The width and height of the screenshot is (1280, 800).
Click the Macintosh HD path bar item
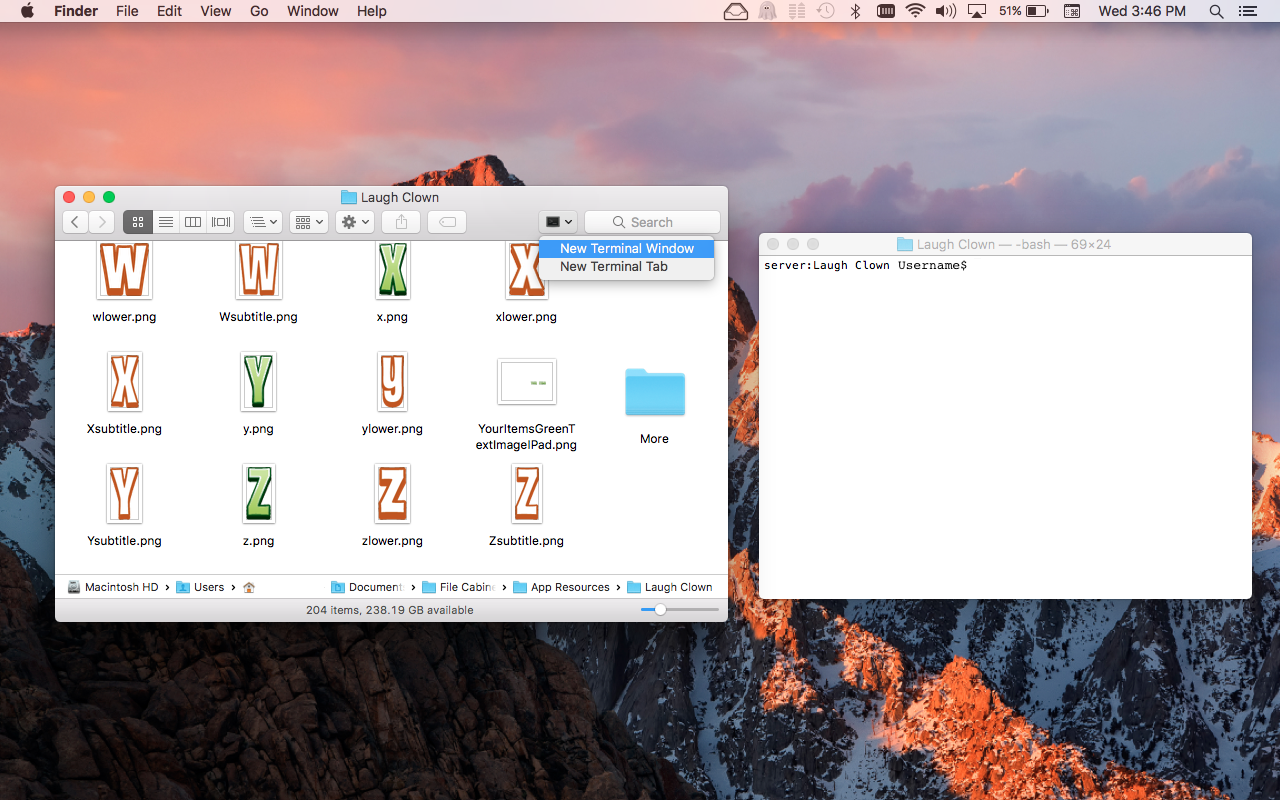tap(113, 587)
